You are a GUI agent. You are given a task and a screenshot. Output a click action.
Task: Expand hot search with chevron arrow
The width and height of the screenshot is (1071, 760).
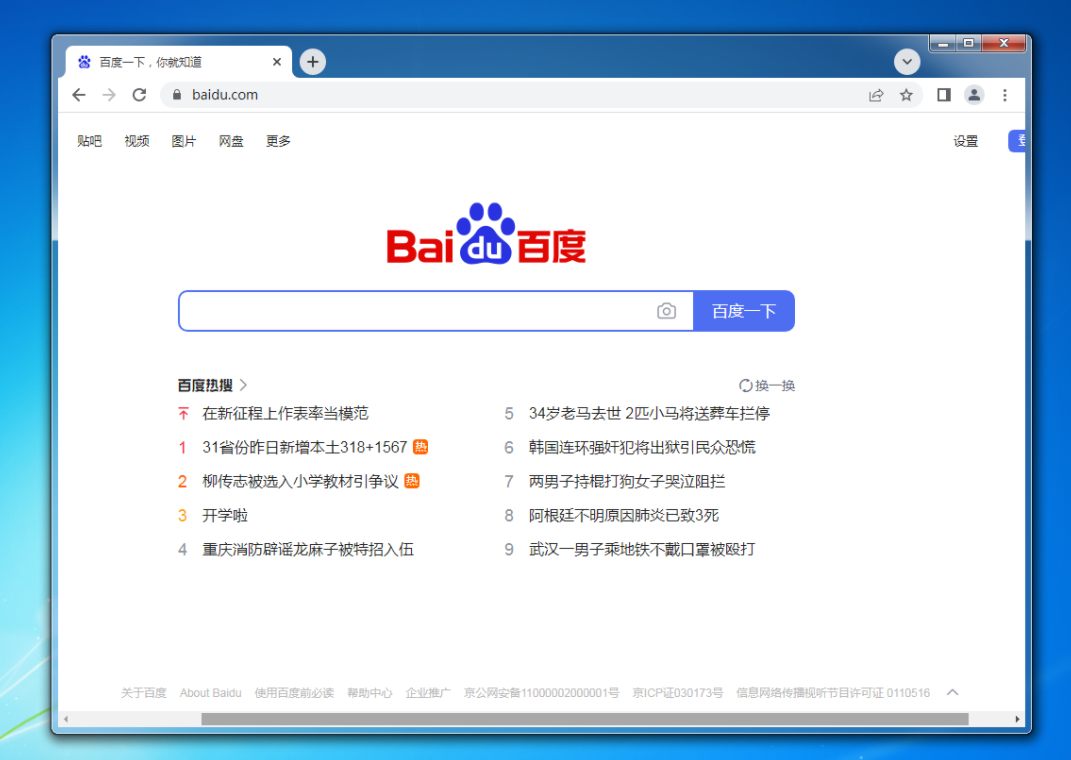coord(243,385)
